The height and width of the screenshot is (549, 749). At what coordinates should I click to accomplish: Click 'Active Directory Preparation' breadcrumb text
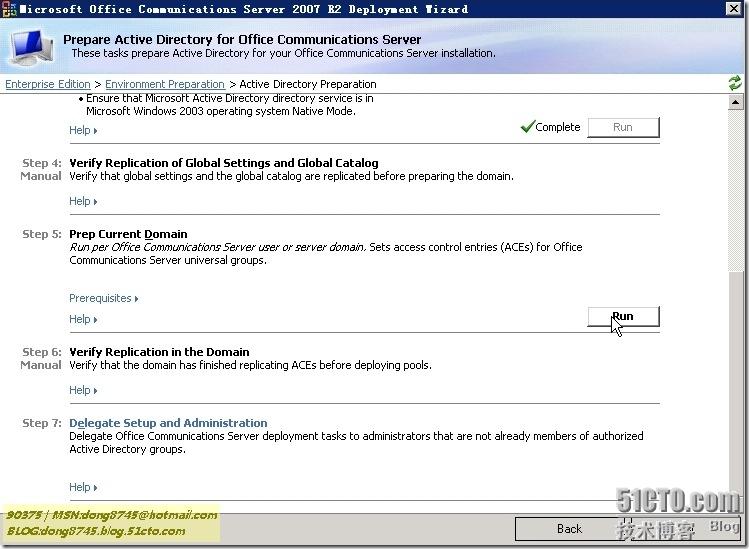308,84
